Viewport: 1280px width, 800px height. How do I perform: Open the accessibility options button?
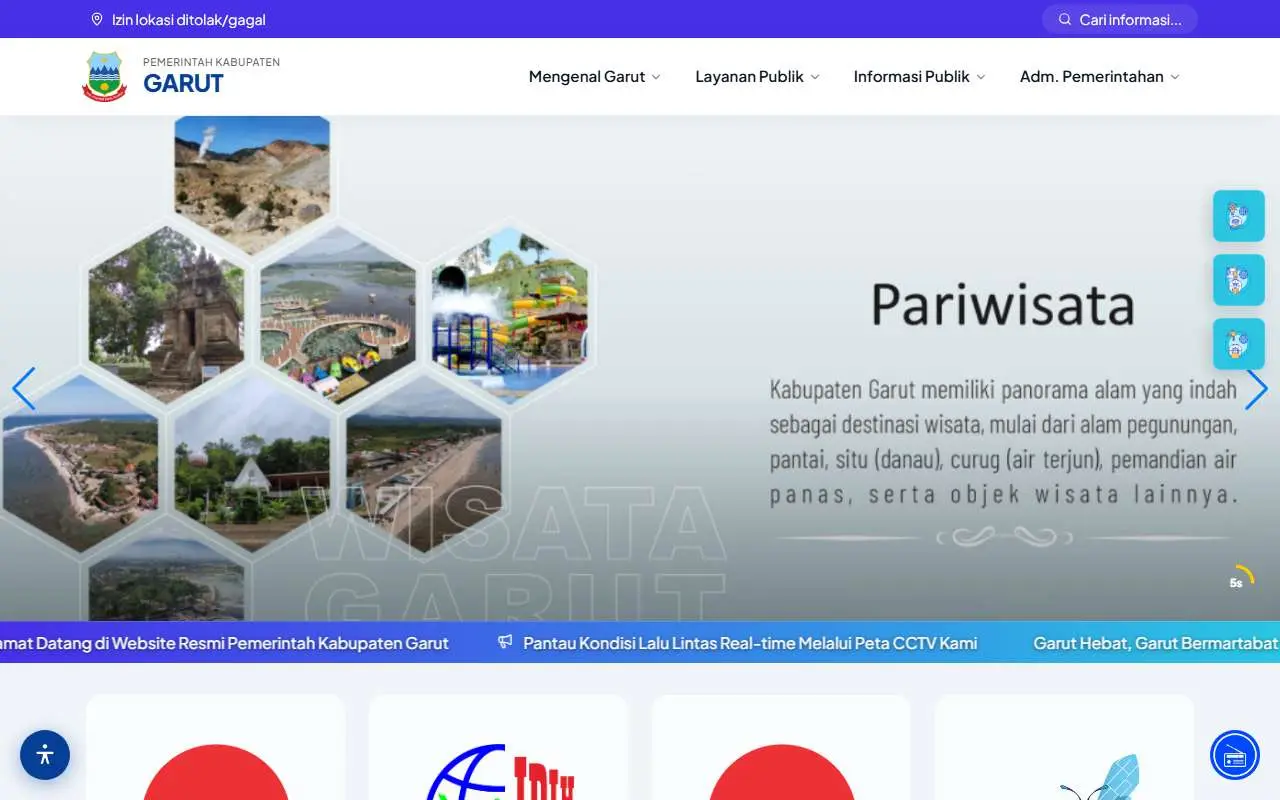(x=45, y=755)
